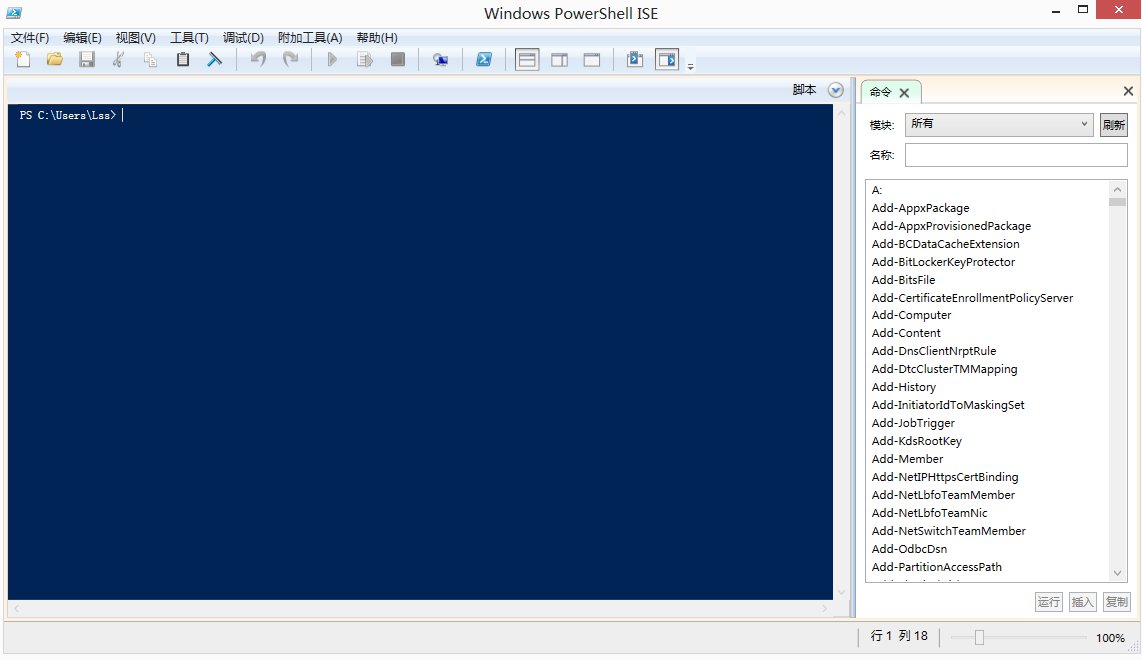Run selection icon in toolbar
This screenshot has width=1142, height=660.
pyautogui.click(x=365, y=60)
